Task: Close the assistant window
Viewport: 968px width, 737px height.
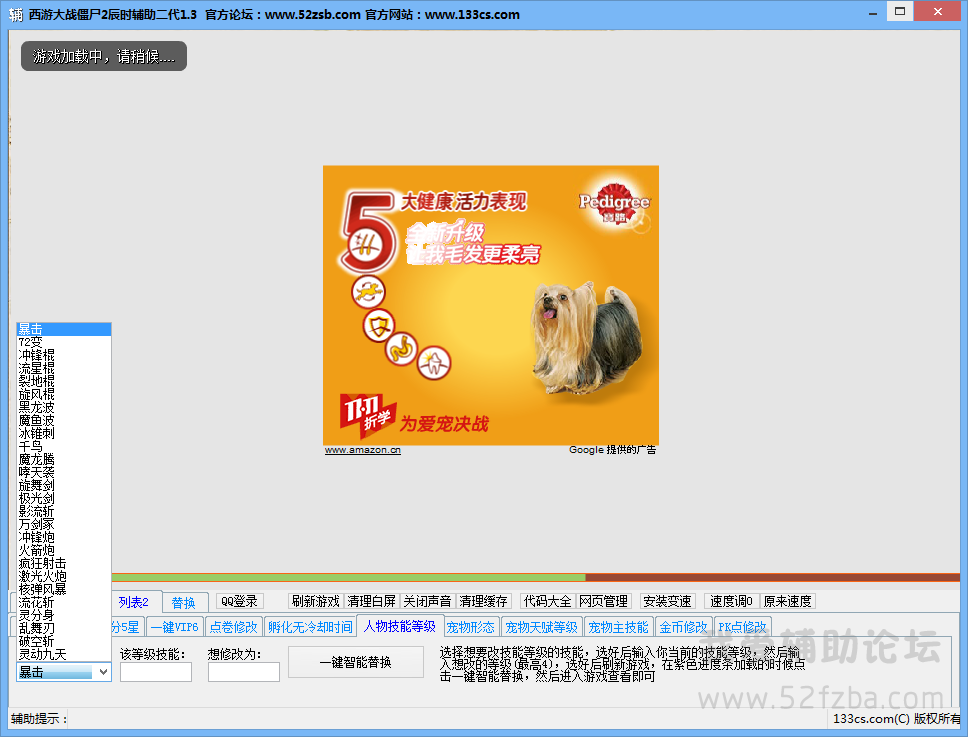Action: [x=937, y=11]
